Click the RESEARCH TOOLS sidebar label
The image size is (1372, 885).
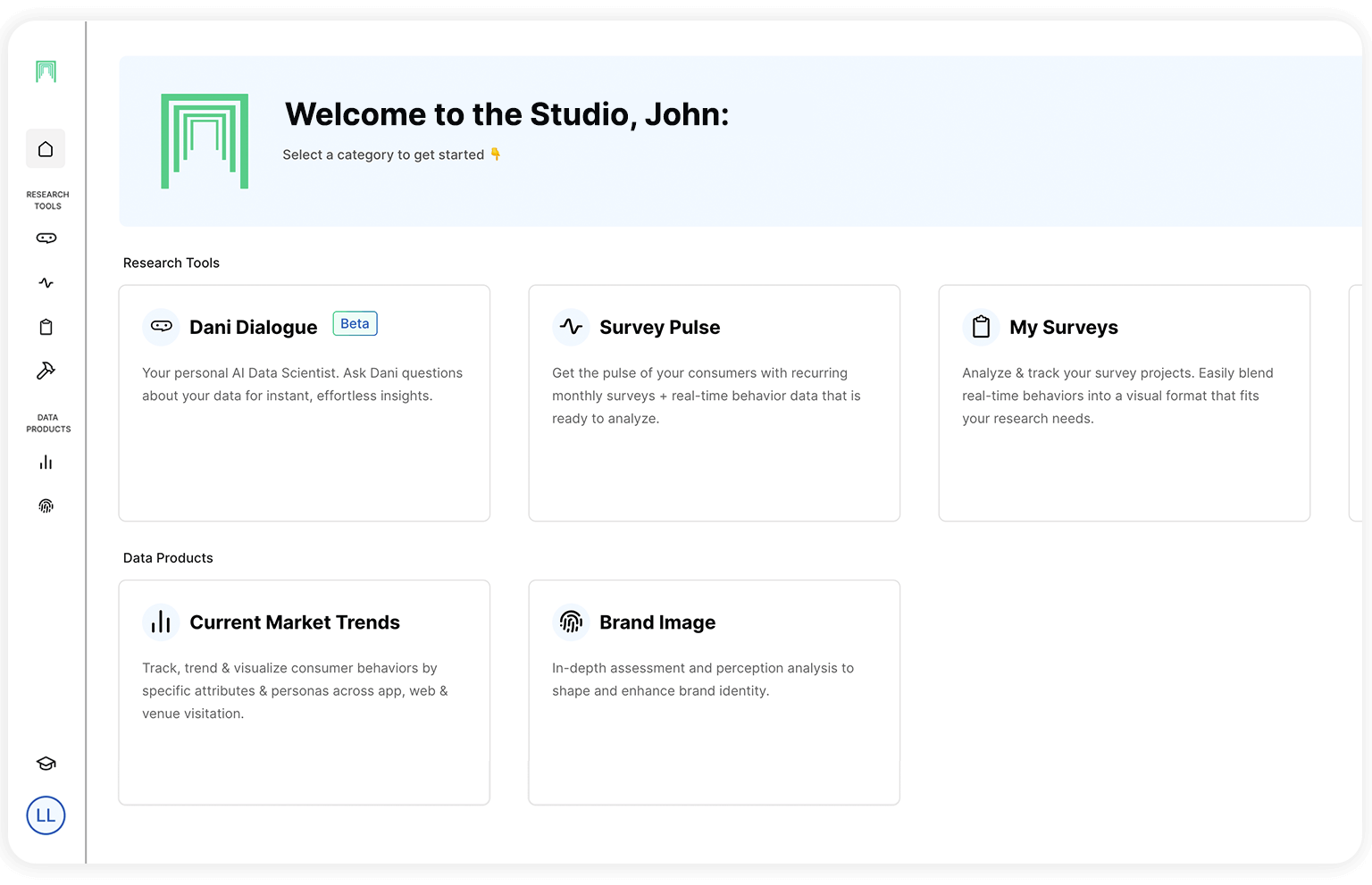47,200
